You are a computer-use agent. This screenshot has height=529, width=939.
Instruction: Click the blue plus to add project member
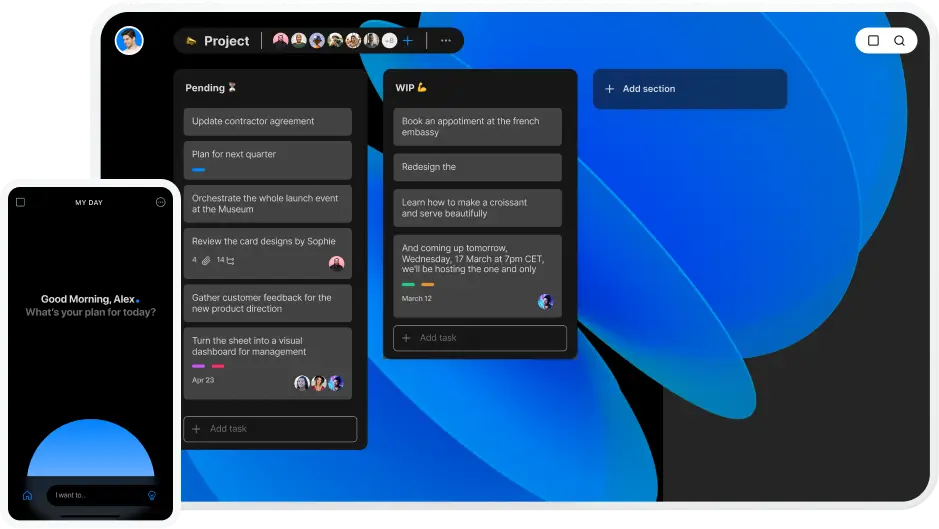pyautogui.click(x=407, y=41)
